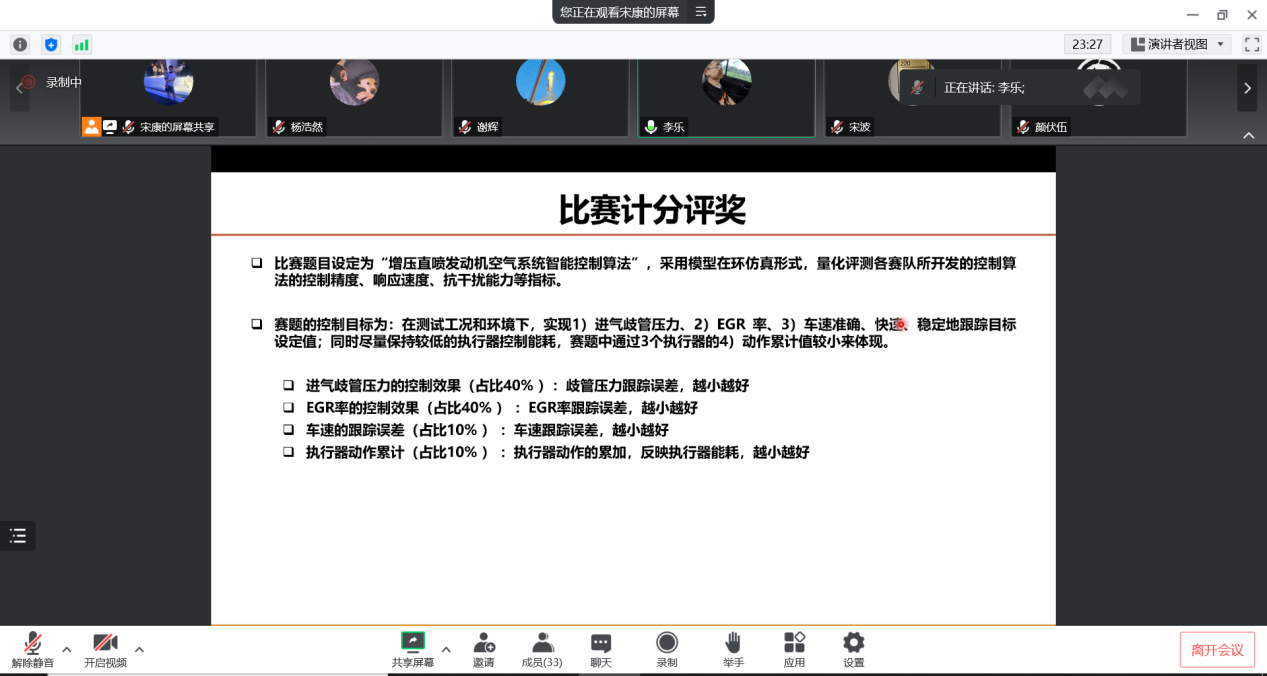This screenshot has height=676, width=1267.
Task: Open the screen viewing options menu at top
Action: tap(701, 12)
